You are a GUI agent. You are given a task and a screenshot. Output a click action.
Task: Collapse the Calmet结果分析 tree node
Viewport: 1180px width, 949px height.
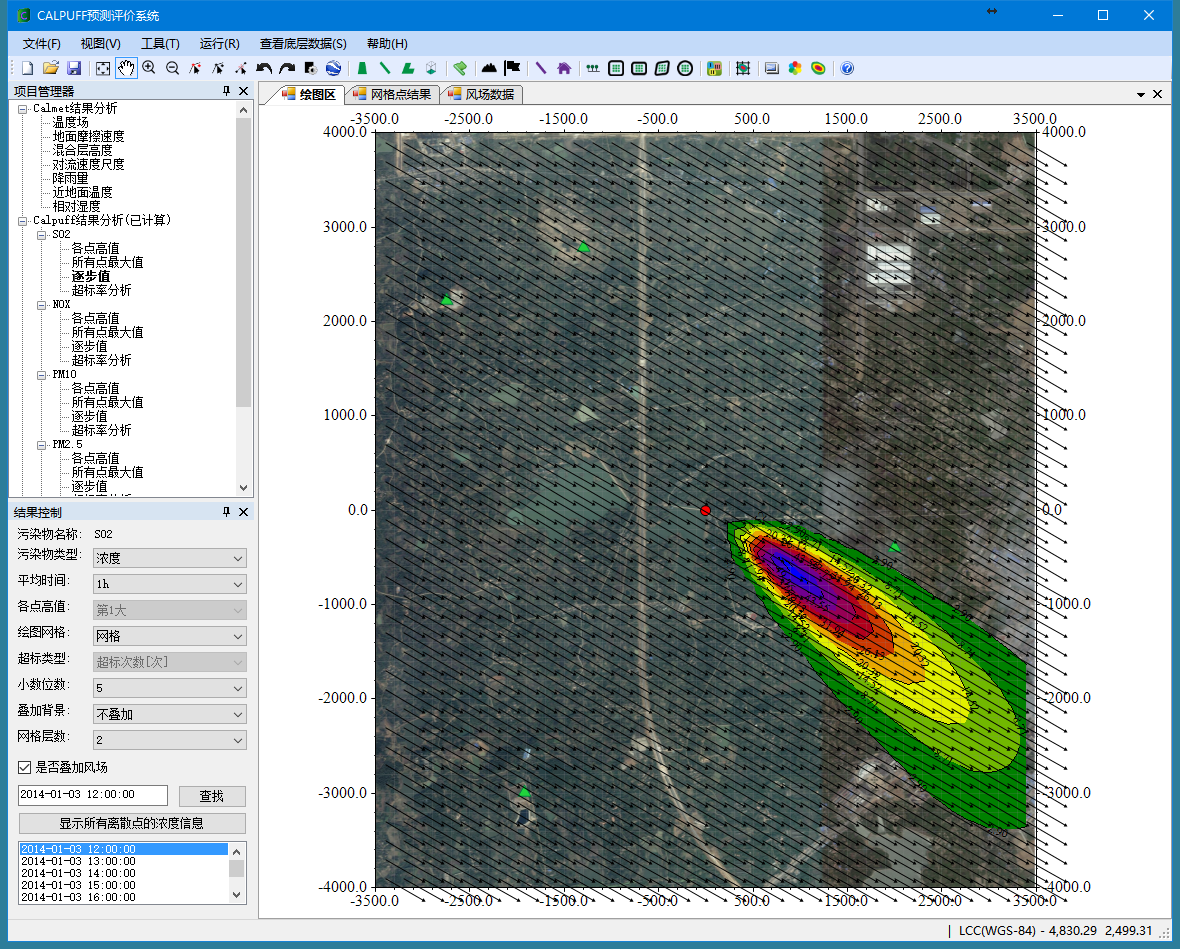pos(23,108)
